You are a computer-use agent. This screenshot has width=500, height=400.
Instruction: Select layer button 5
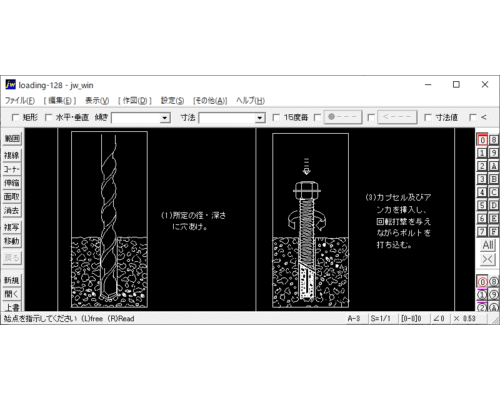(482, 205)
